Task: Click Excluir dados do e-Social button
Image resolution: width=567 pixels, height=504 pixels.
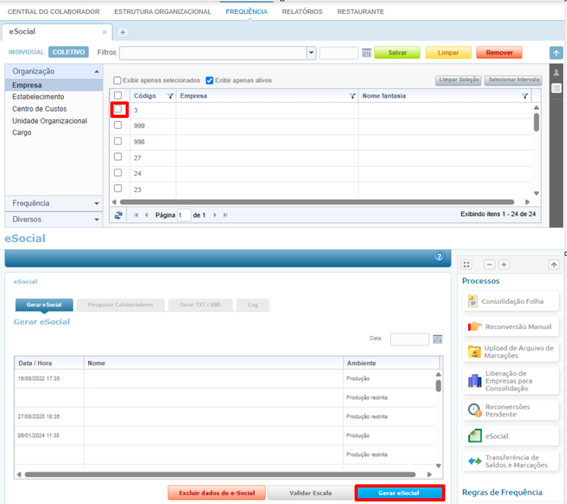Action: click(x=217, y=493)
